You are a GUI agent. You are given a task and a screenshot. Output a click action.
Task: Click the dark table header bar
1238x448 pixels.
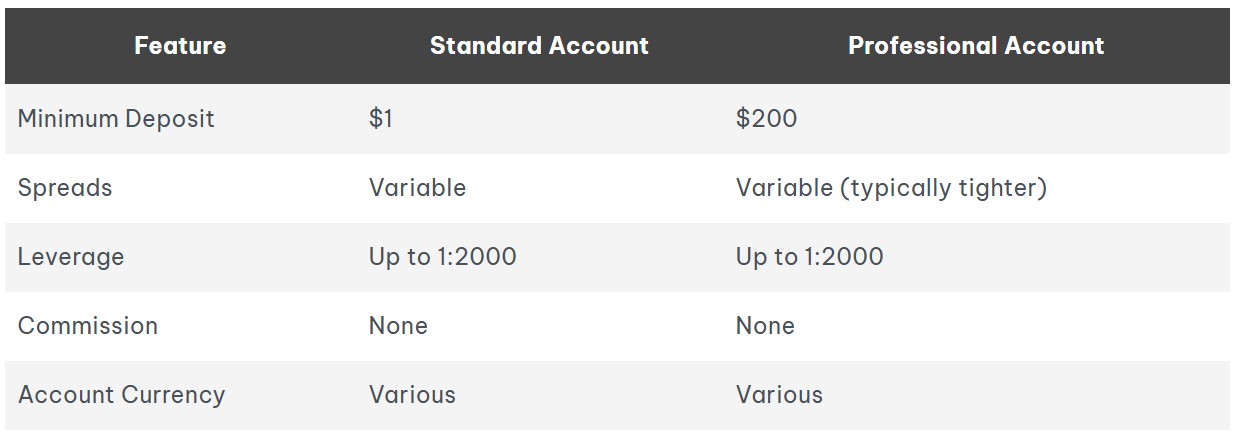[617, 46]
